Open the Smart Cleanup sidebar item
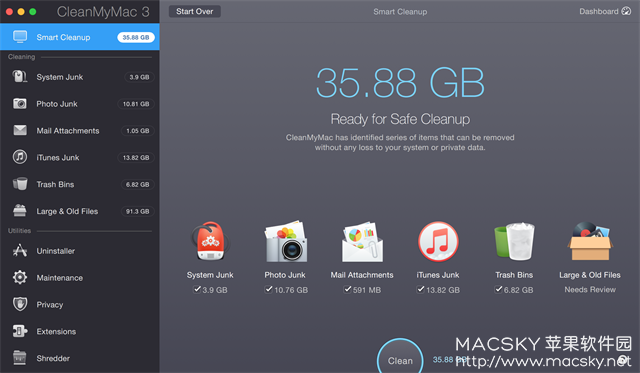Image resolution: width=640 pixels, height=373 pixels. pyautogui.click(x=80, y=37)
